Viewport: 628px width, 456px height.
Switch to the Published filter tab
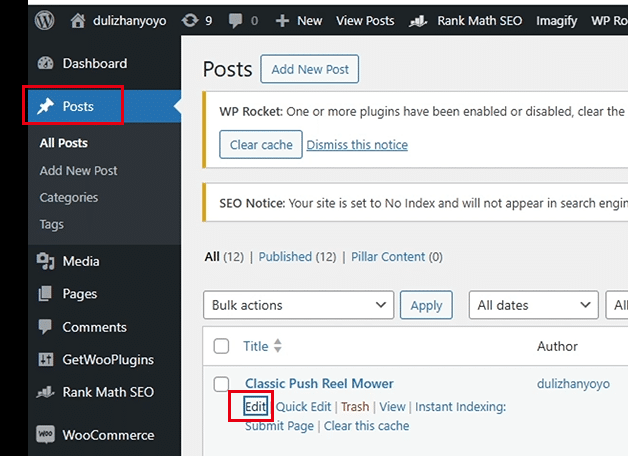[285, 257]
